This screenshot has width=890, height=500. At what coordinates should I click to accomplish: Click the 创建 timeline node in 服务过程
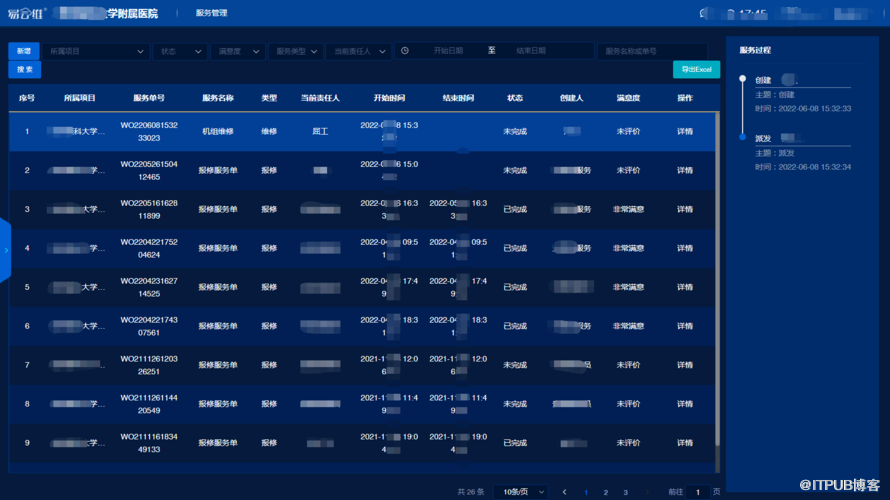click(742, 77)
